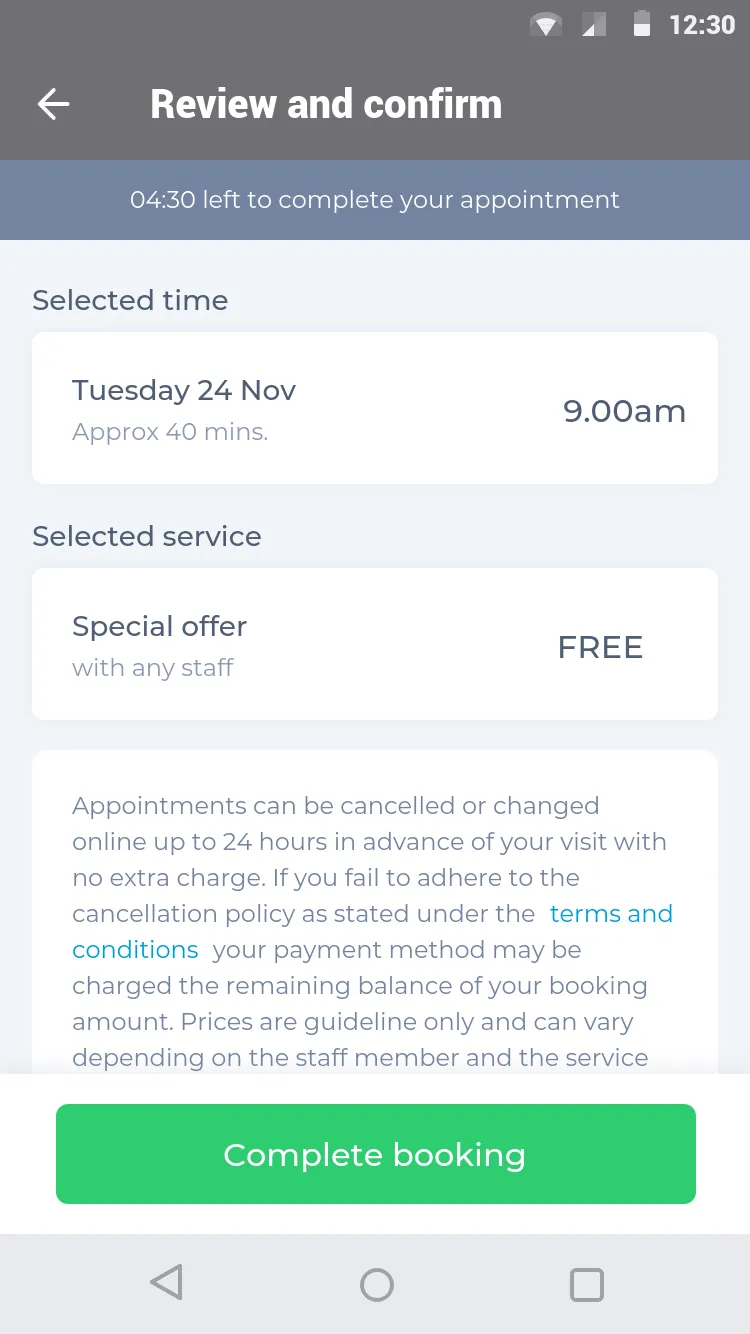Tap the FREE price label
The image size is (750, 1334).
[x=600, y=647]
